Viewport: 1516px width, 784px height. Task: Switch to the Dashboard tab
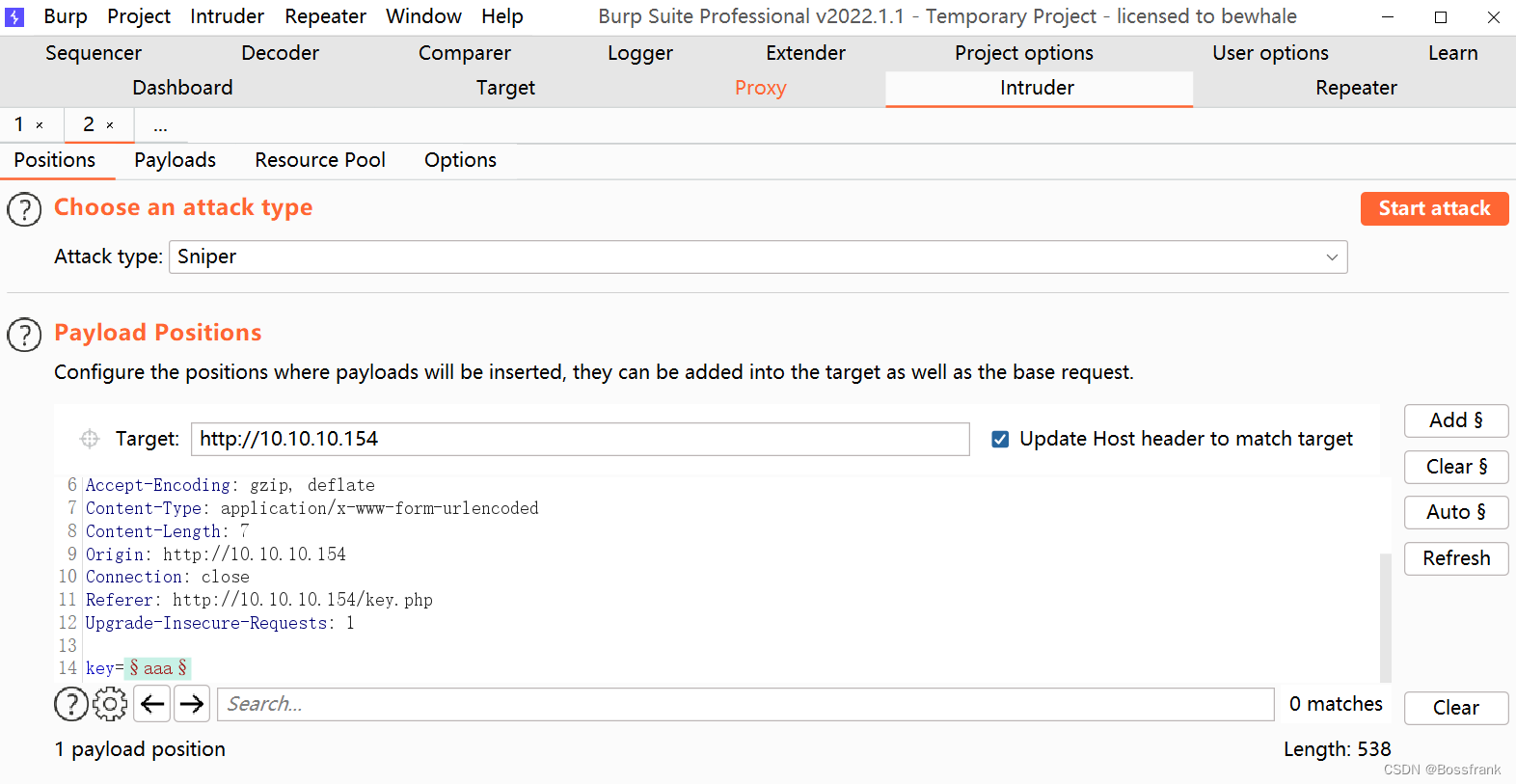pos(182,88)
